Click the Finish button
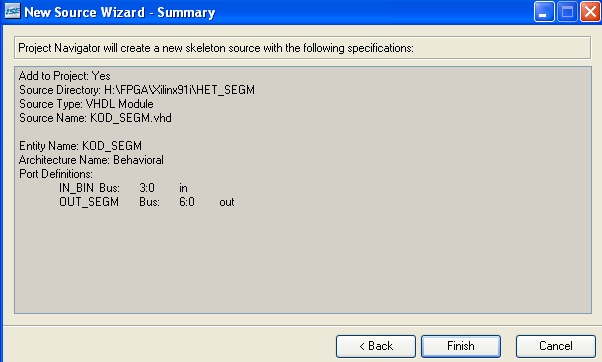The width and height of the screenshot is (602, 362). point(461,346)
